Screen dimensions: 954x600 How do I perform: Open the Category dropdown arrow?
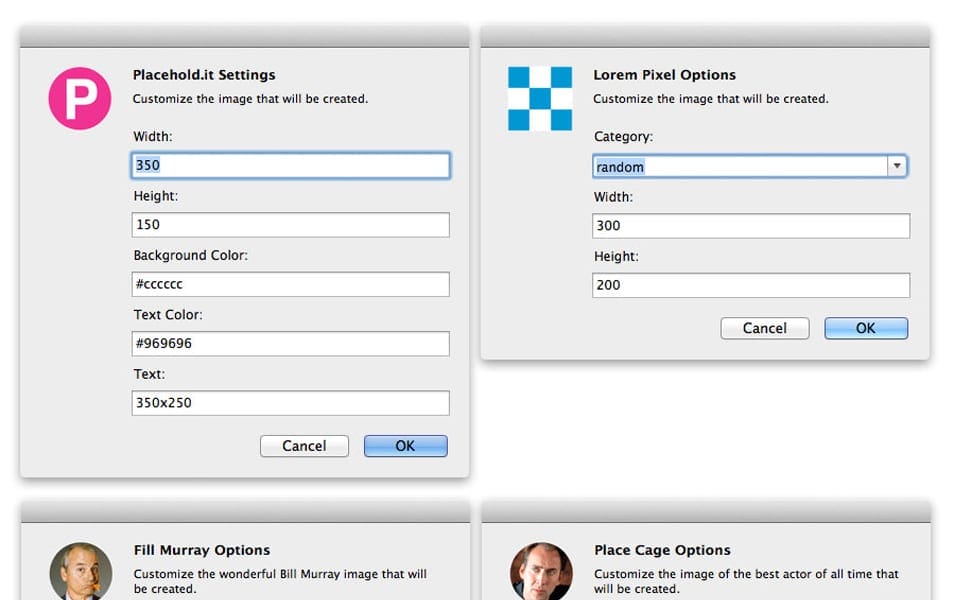pyautogui.click(x=897, y=166)
